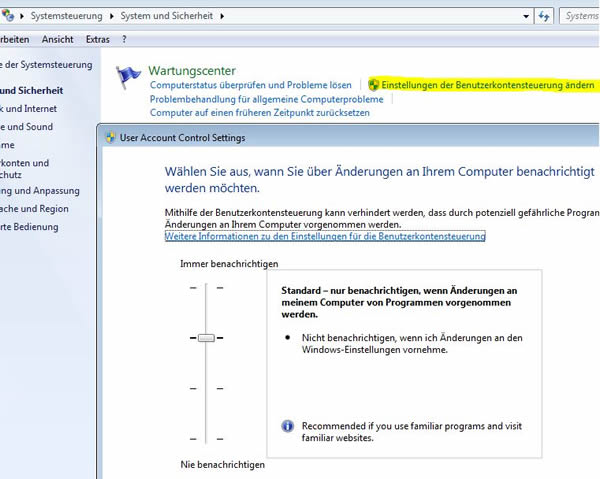Set slider to bottom Nie benachrichtigen tick
Viewport: 600px width, 479px height.
tap(206, 439)
